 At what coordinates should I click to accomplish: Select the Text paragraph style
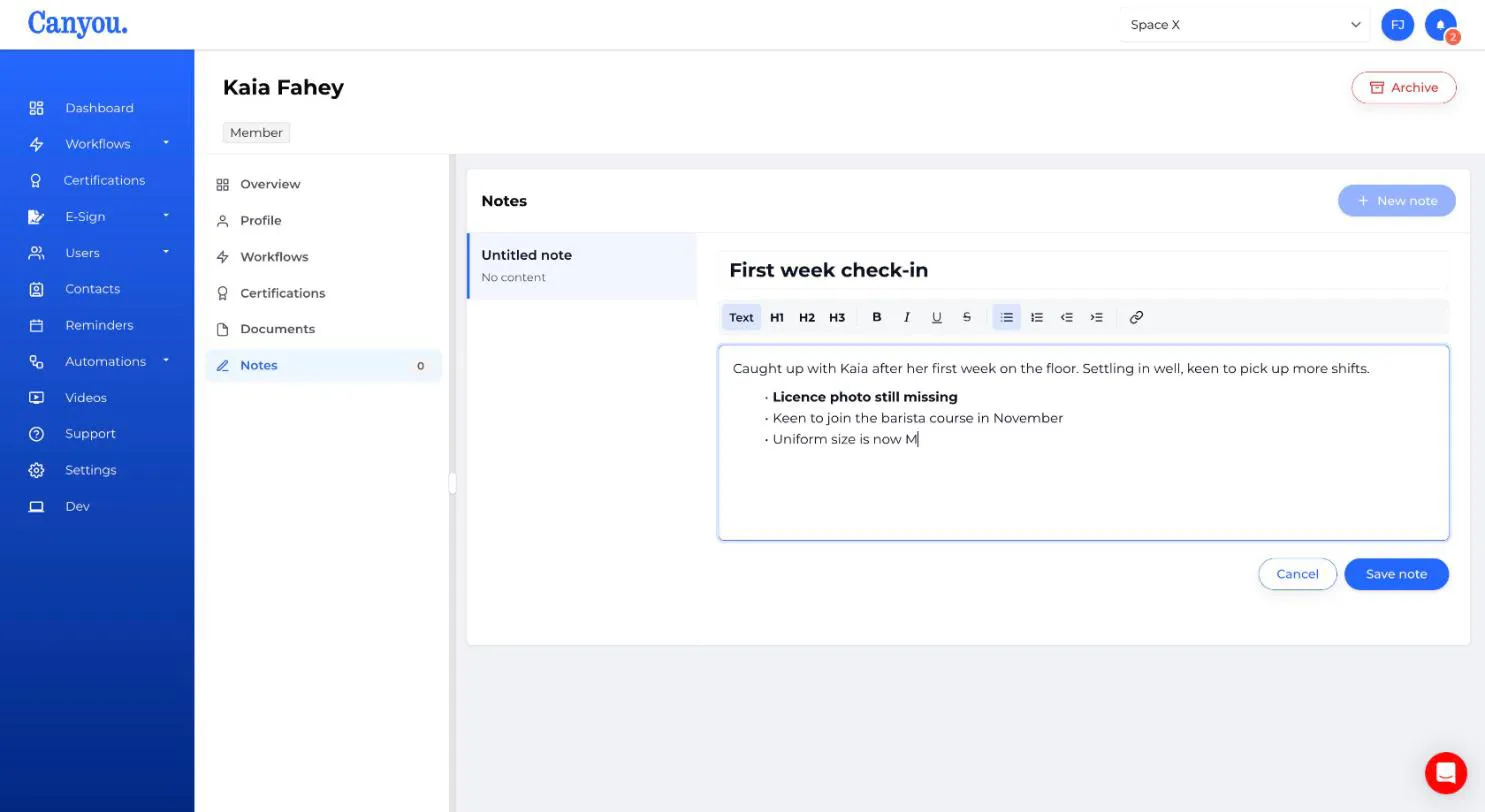[741, 317]
